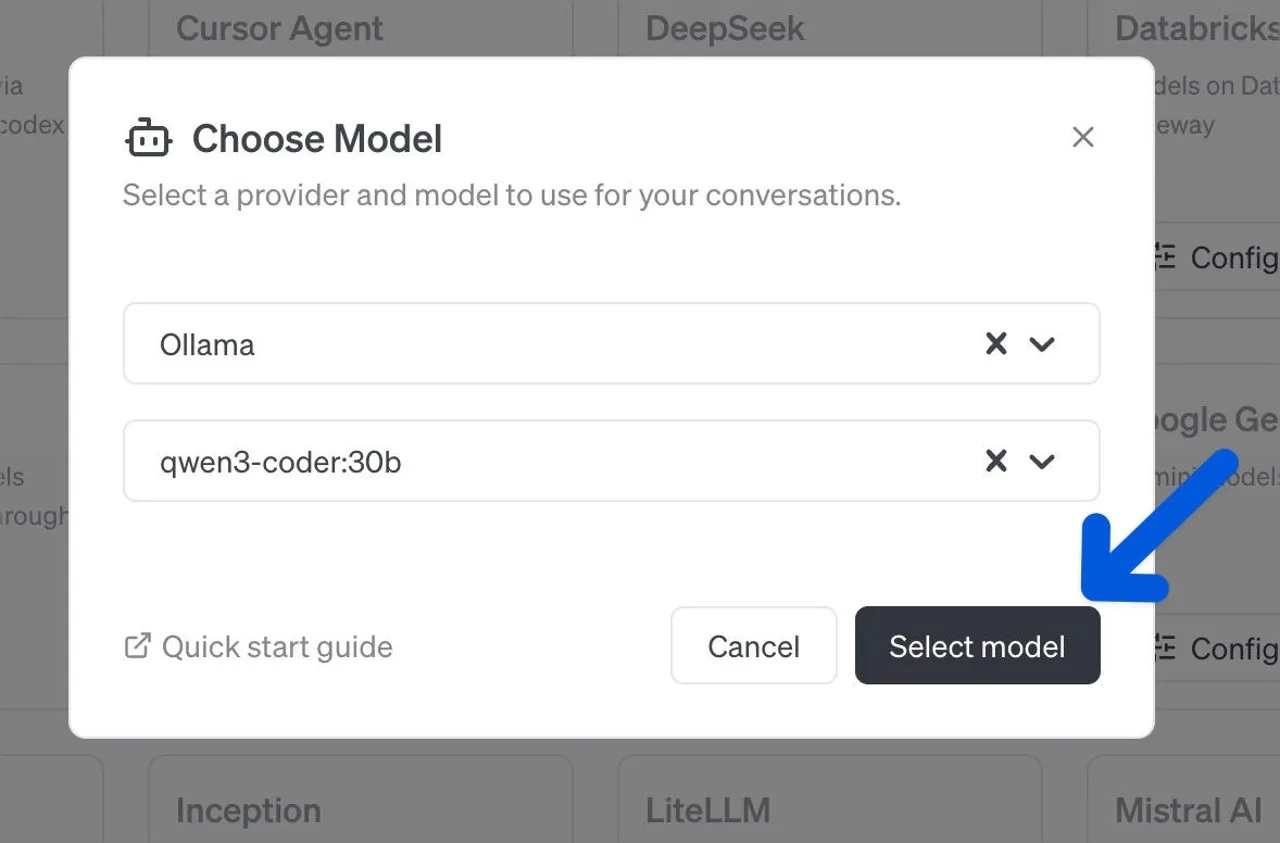
Task: Close the Choose Model dialog
Action: pyautogui.click(x=1083, y=138)
